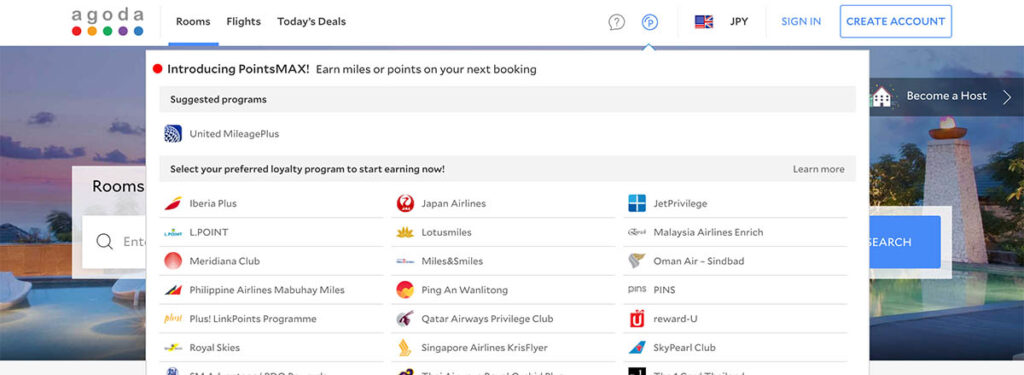Switch to the Rooms tab

coord(193,22)
